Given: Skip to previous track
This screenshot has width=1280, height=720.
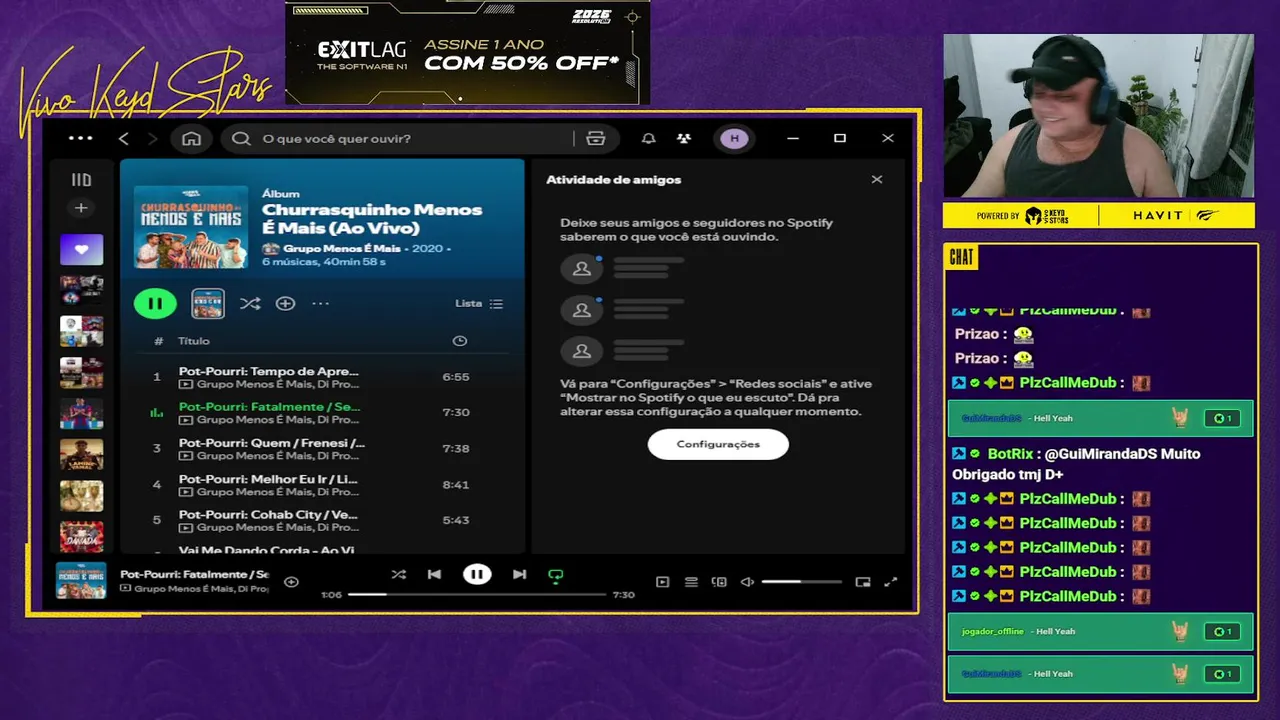Looking at the screenshot, I should [x=434, y=574].
